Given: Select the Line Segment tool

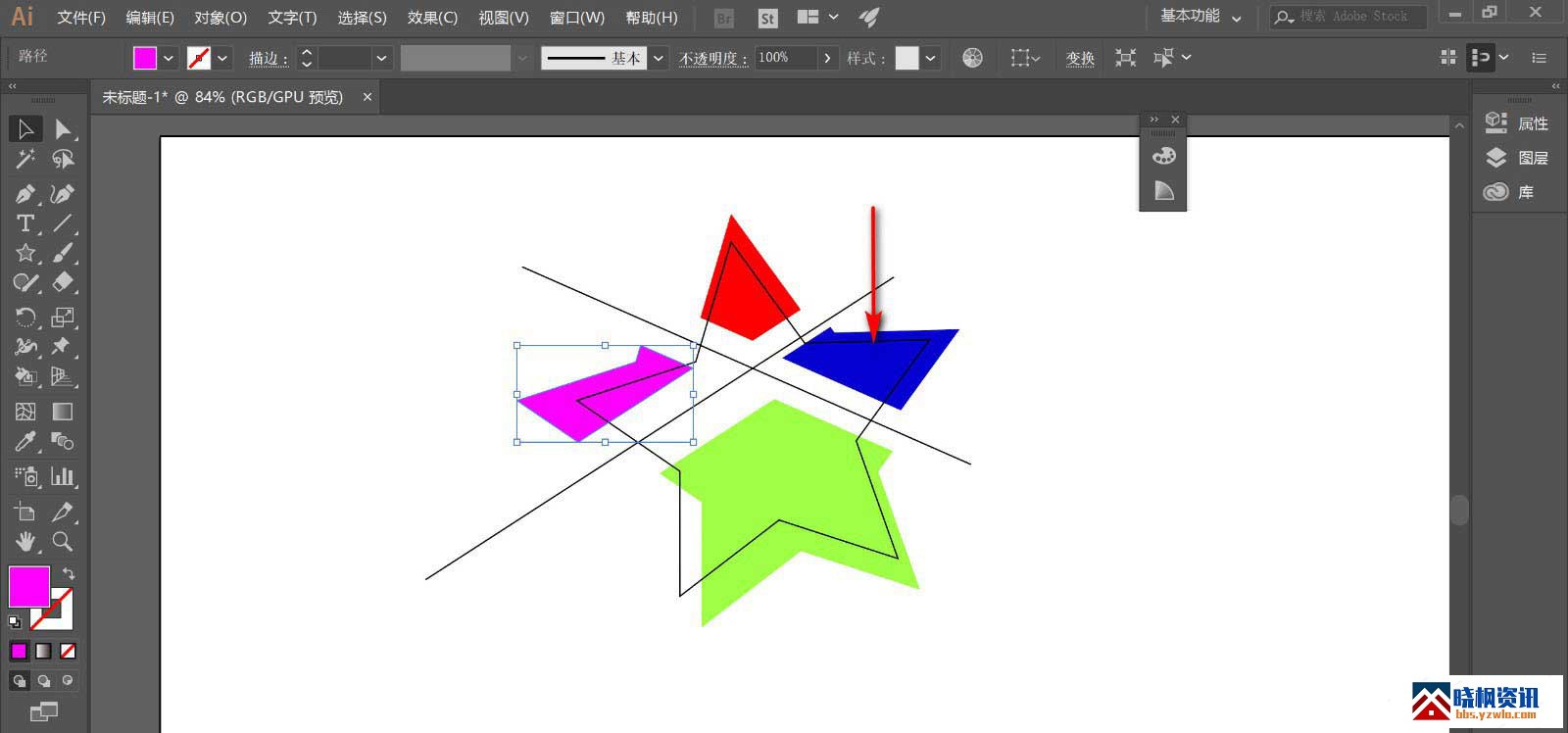Looking at the screenshot, I should 63,223.
